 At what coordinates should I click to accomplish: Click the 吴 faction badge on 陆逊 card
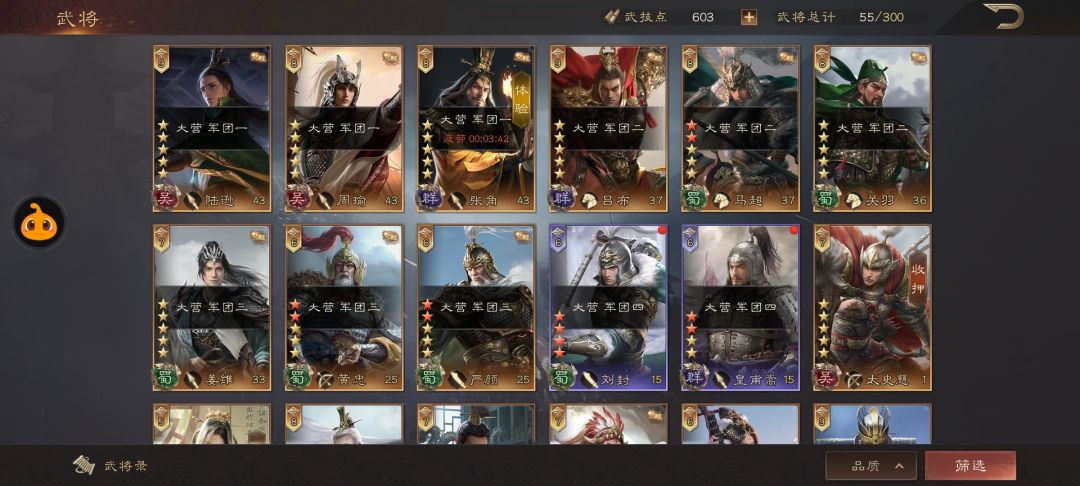pyautogui.click(x=165, y=198)
